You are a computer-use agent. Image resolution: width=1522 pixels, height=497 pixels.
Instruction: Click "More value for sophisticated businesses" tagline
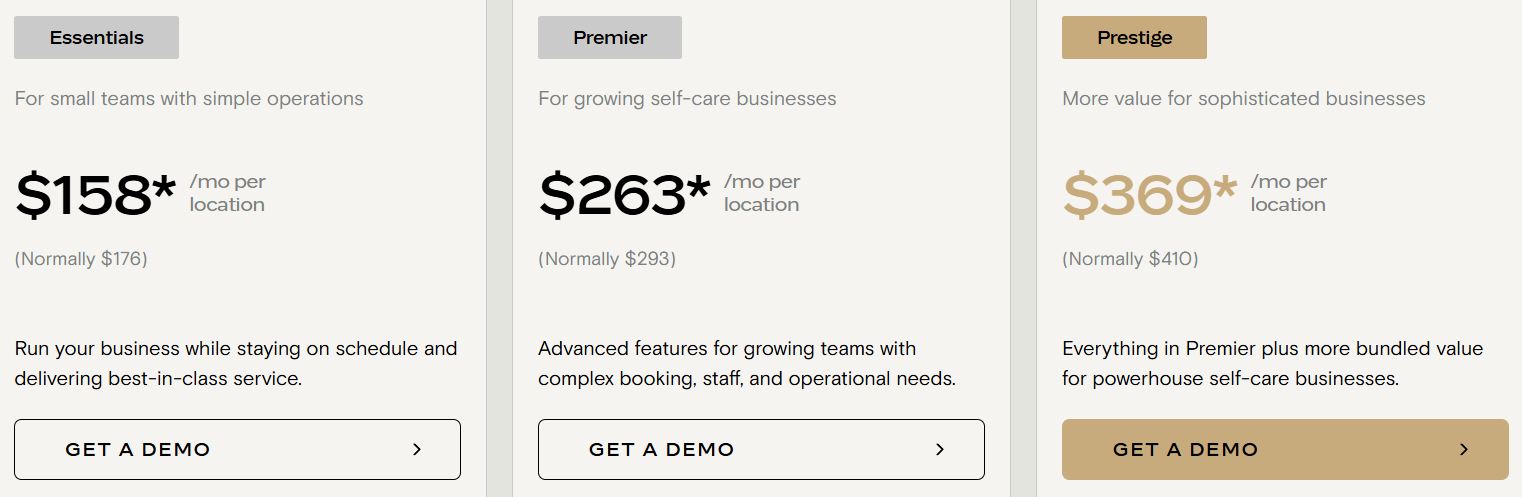[1243, 99]
